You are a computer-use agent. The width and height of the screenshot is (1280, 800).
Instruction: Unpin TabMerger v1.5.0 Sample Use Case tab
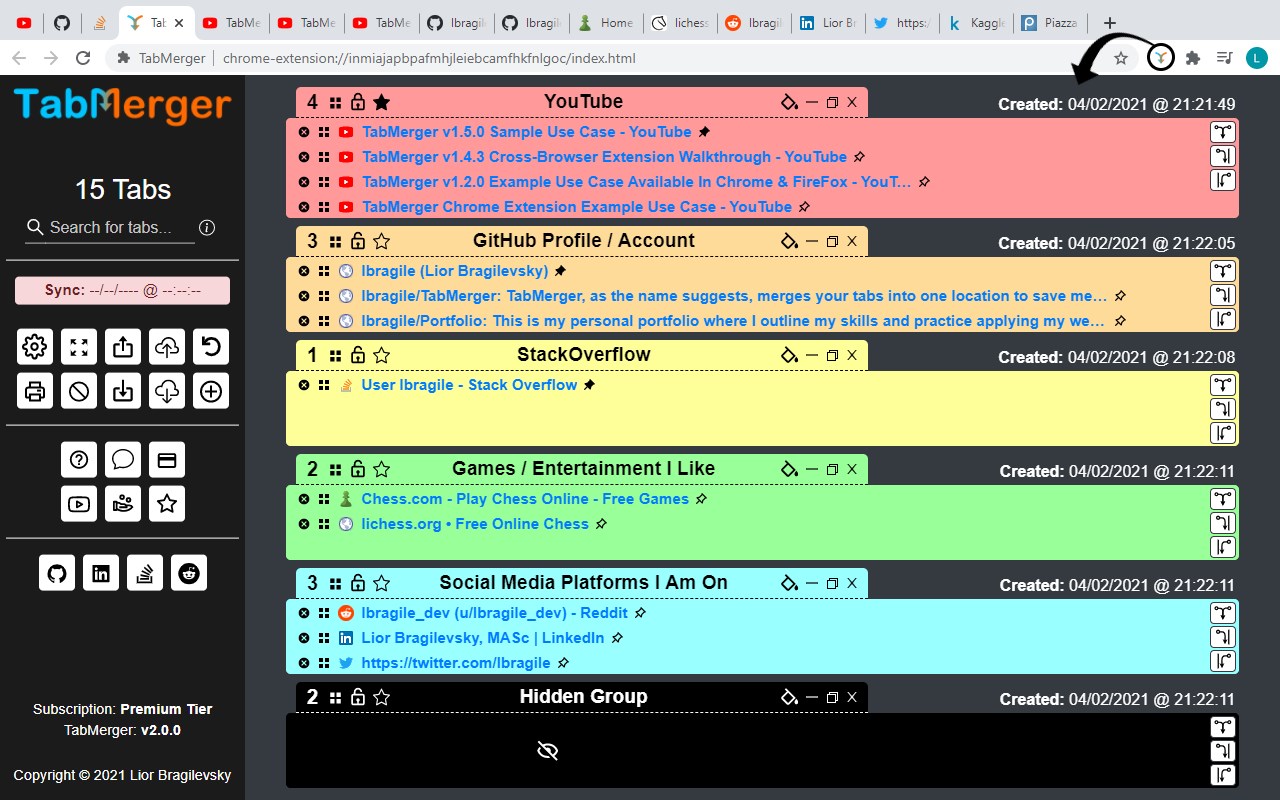tap(704, 132)
